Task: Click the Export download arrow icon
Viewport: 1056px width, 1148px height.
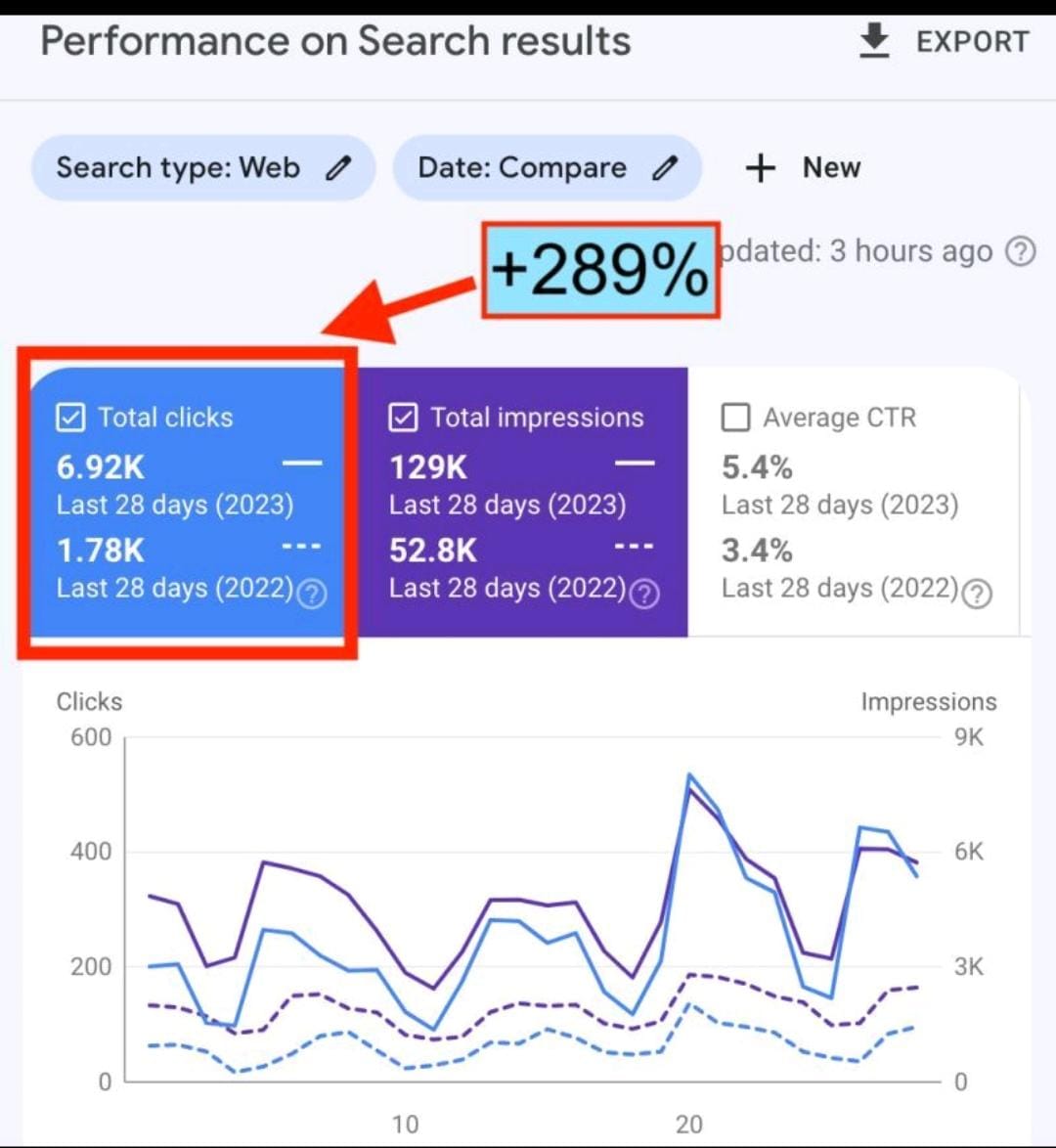Action: pos(874,40)
